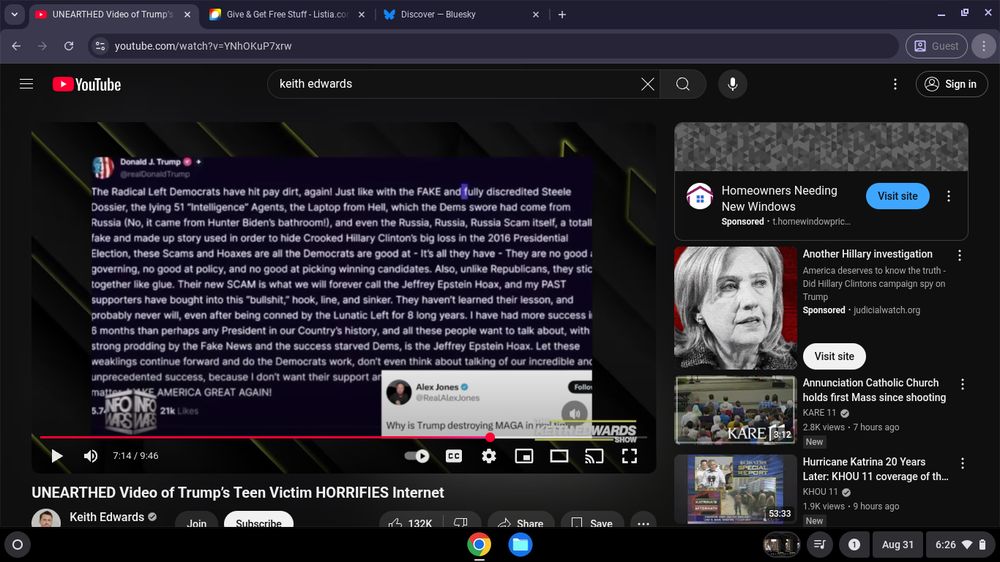Screen dimensions: 1000x562
Task: Open player settings gear
Action: [x=489, y=455]
